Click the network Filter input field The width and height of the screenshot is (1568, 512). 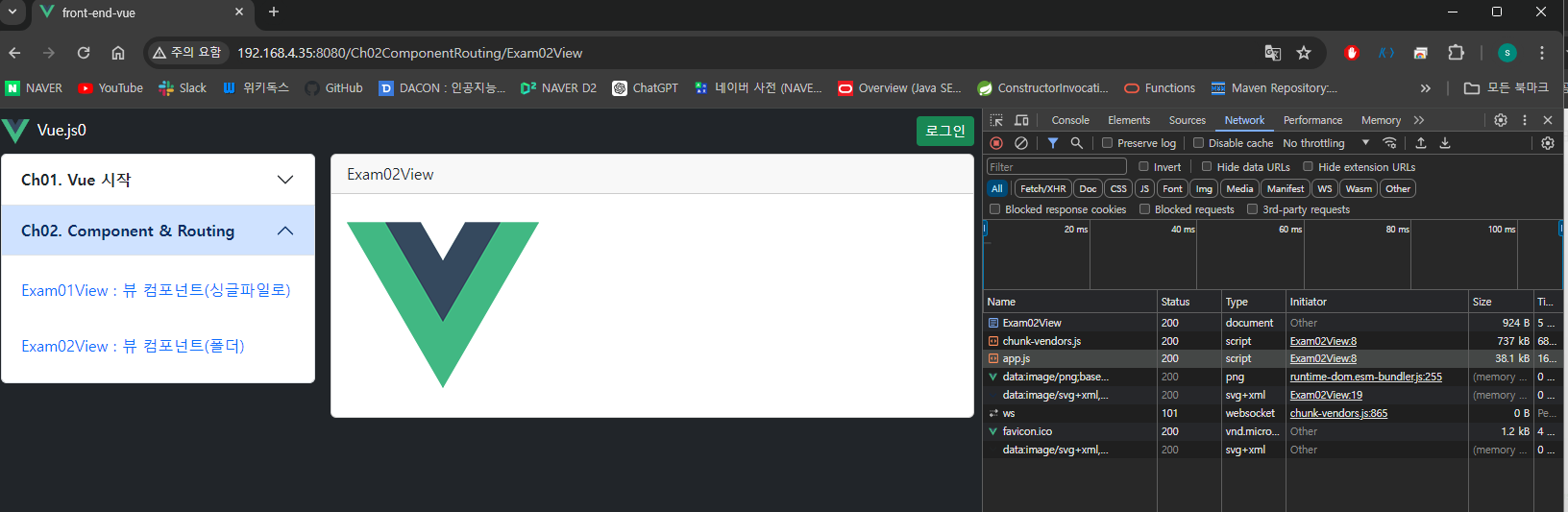point(1057,166)
